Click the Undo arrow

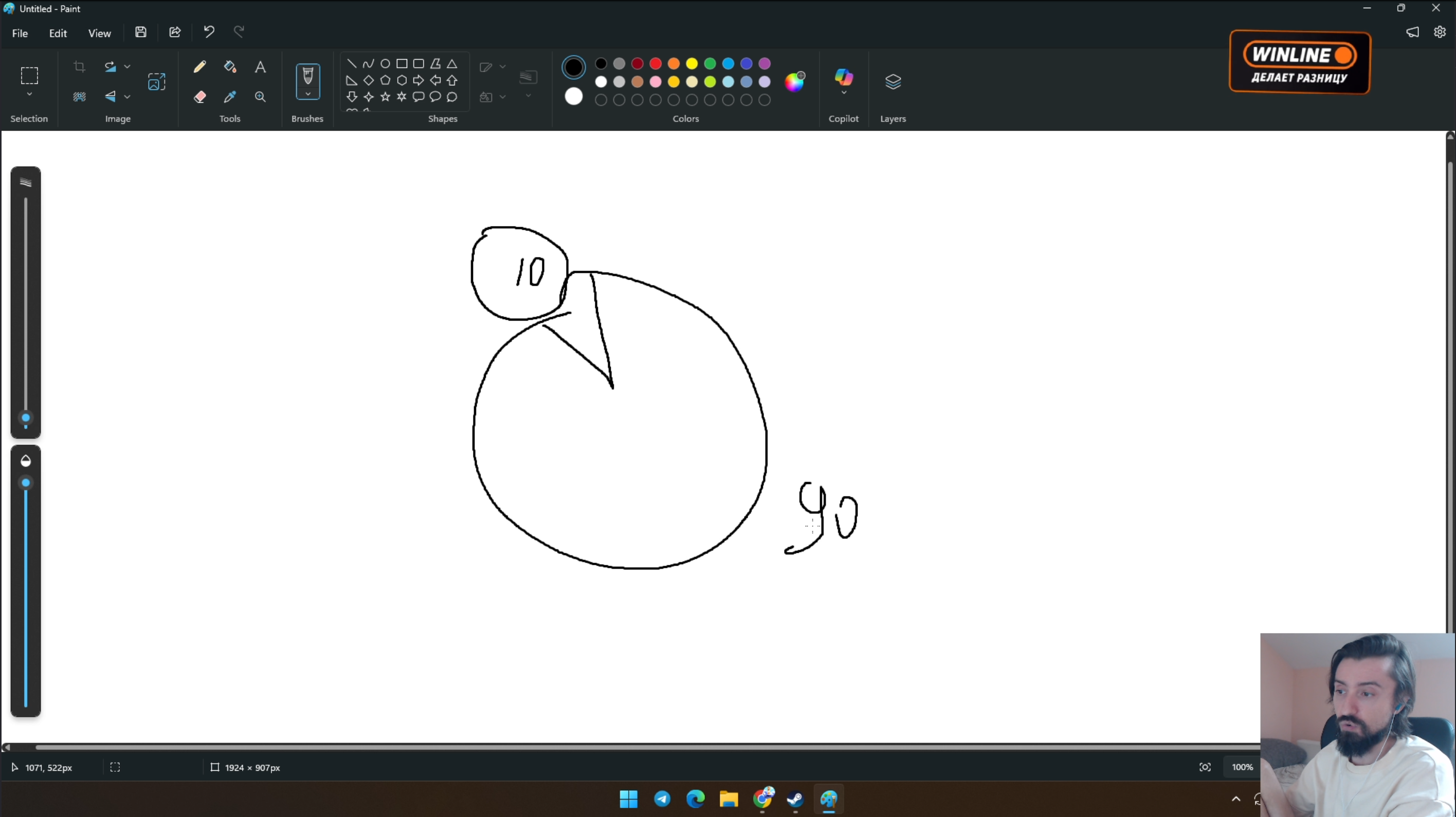tap(209, 32)
